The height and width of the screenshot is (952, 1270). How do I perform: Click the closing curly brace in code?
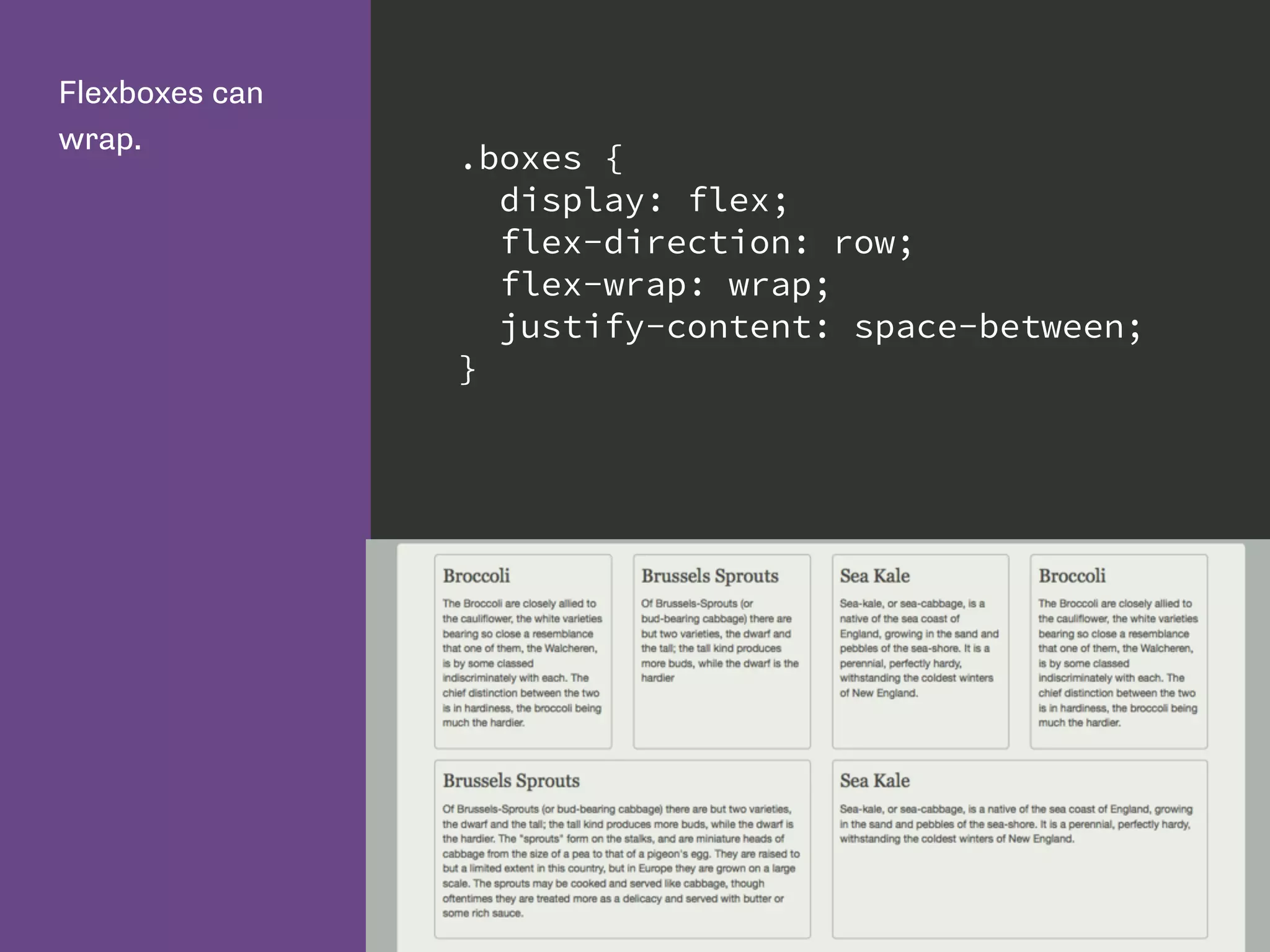pyautogui.click(x=468, y=369)
